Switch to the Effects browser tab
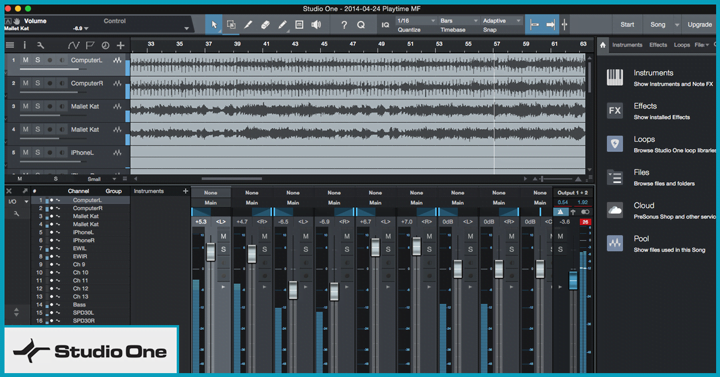The height and width of the screenshot is (377, 720). tap(658, 45)
